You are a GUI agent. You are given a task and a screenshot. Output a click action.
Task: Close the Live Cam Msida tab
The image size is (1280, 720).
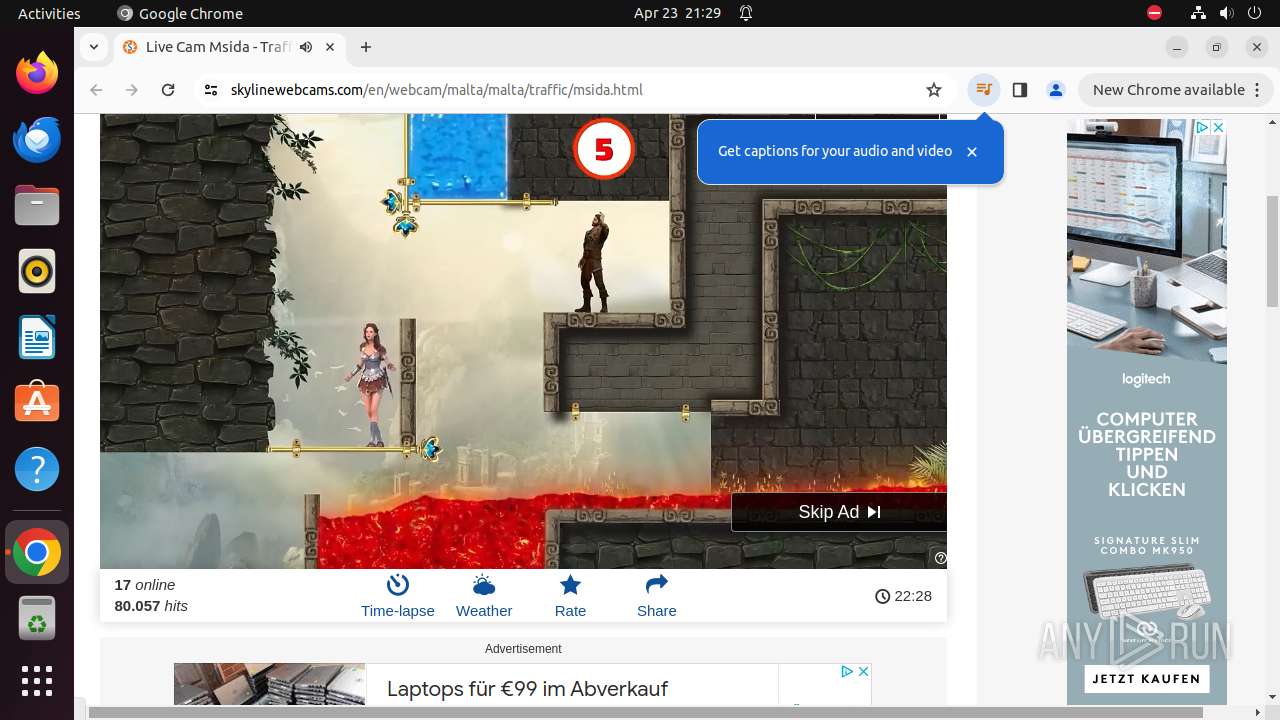330,47
